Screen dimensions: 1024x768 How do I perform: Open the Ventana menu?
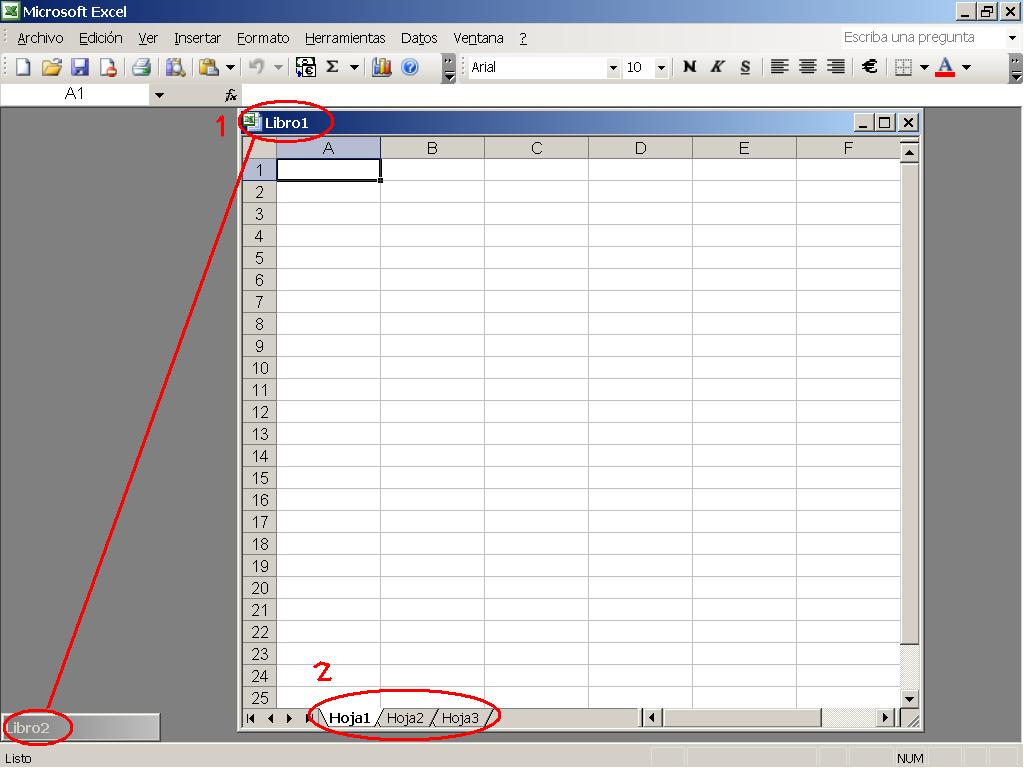pos(478,38)
